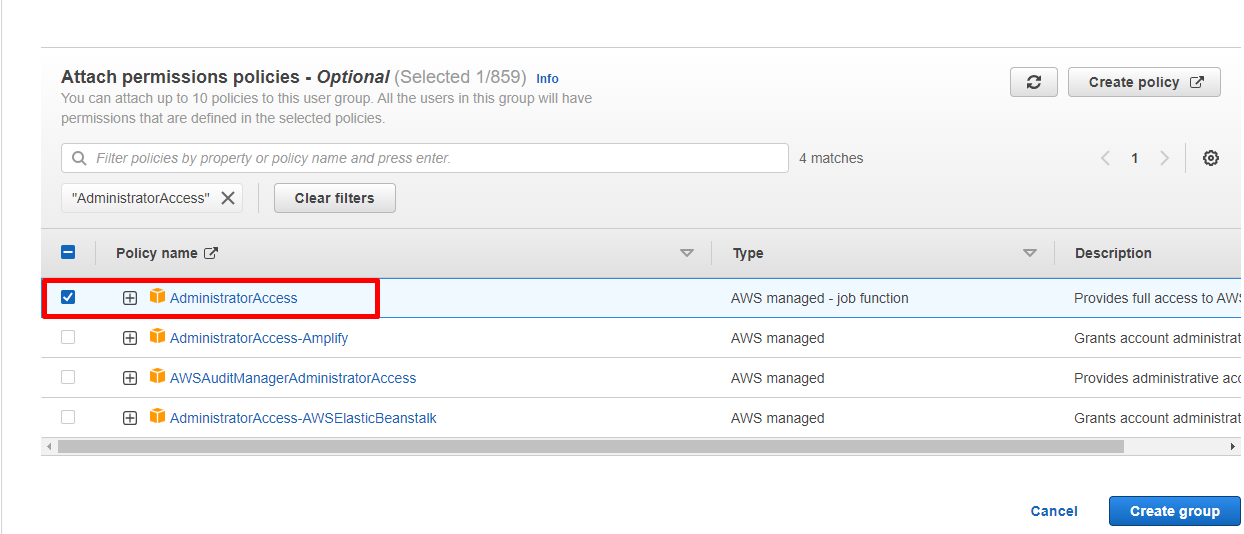Check the AdministratorAccess-Amplify policy checkbox
The height and width of the screenshot is (534, 1244).
pos(68,337)
